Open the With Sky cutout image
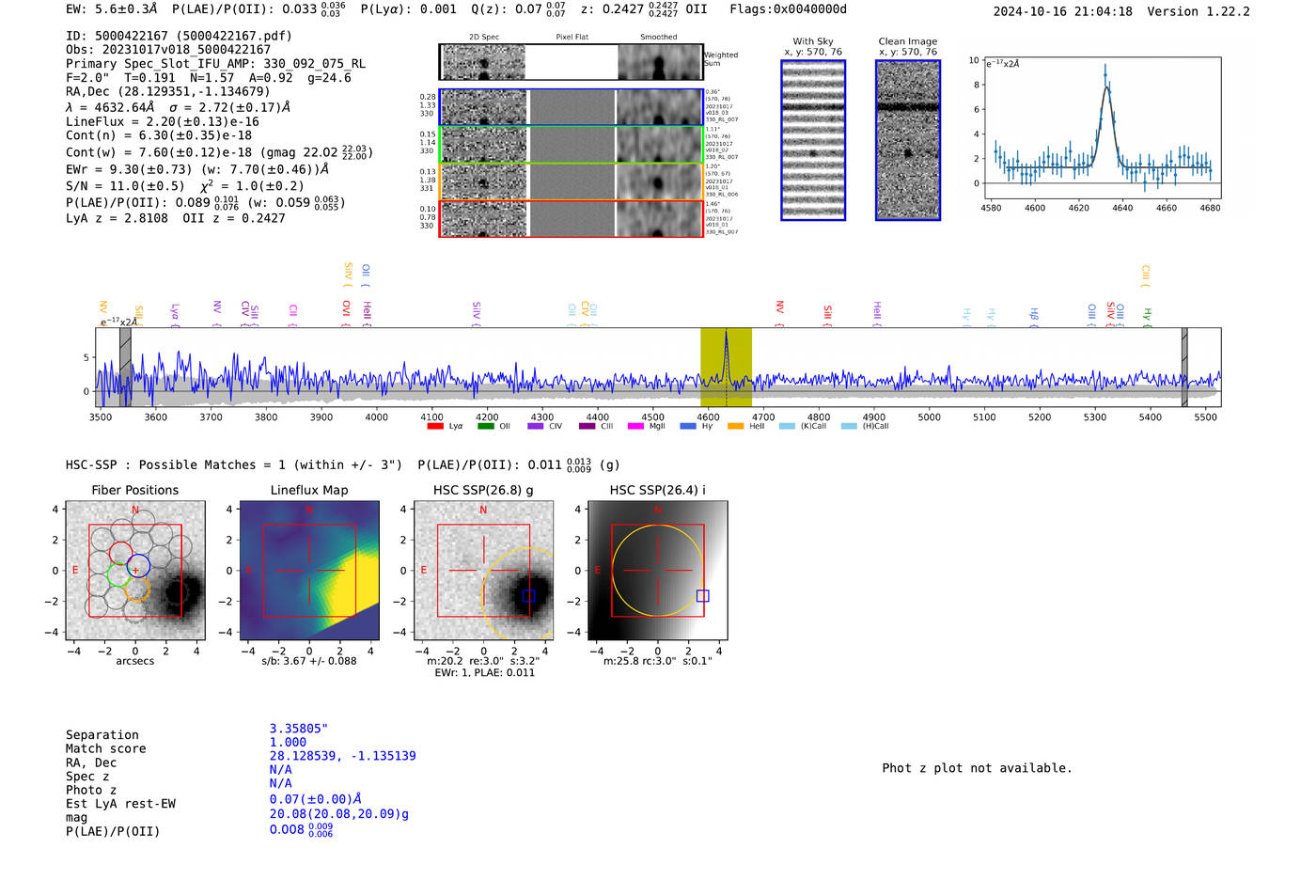 click(x=813, y=140)
